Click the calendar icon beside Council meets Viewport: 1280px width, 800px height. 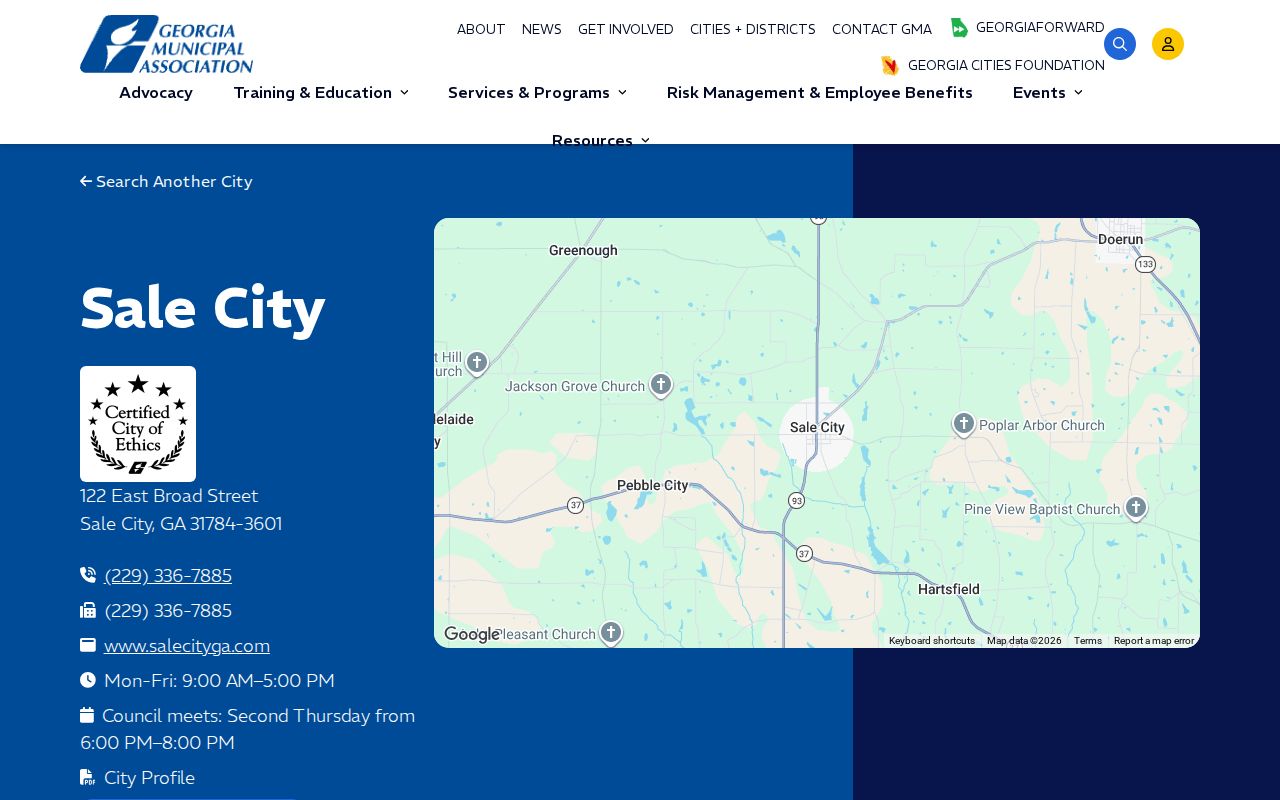click(x=87, y=715)
